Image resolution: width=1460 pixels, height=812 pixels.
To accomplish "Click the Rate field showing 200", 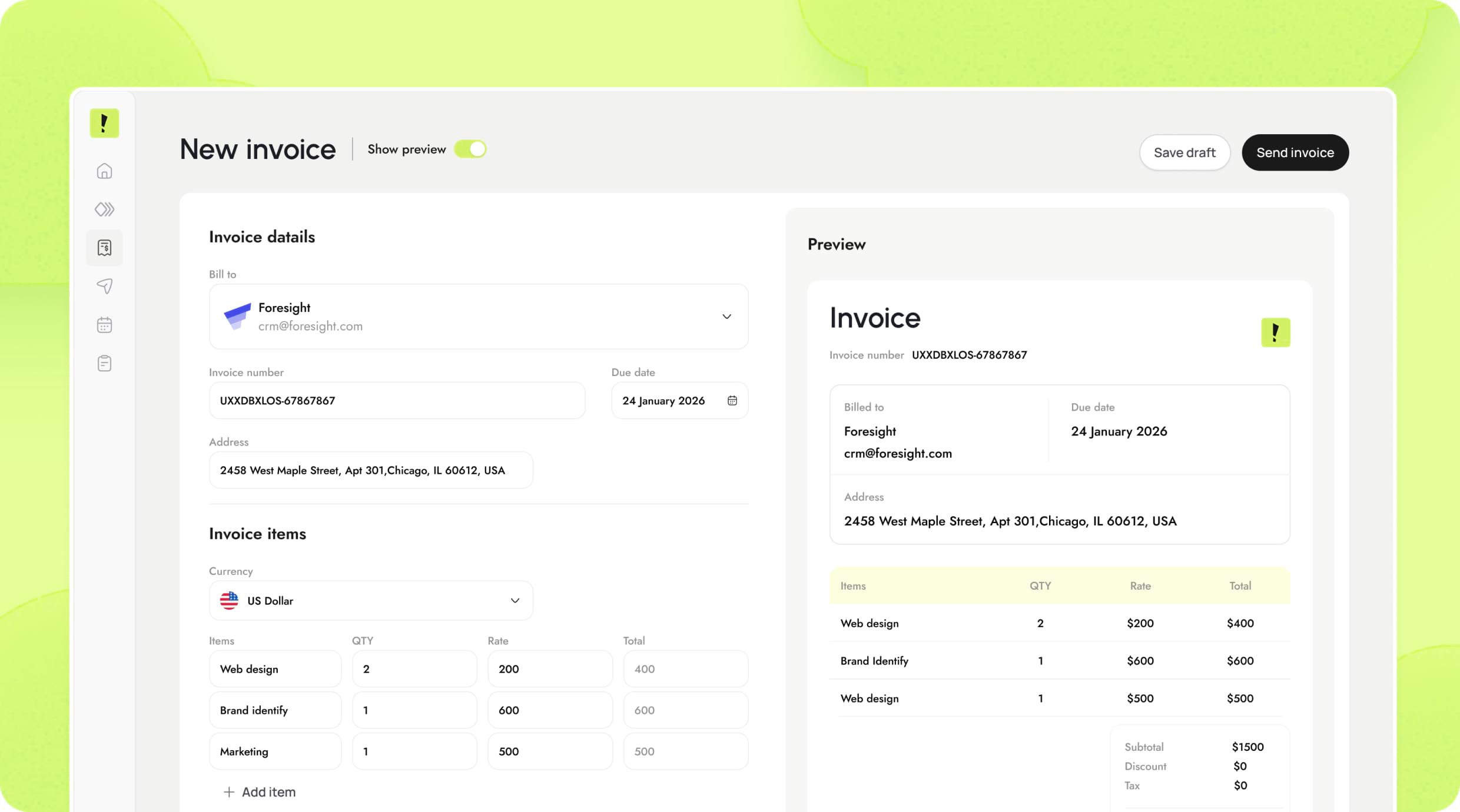I will pos(550,669).
